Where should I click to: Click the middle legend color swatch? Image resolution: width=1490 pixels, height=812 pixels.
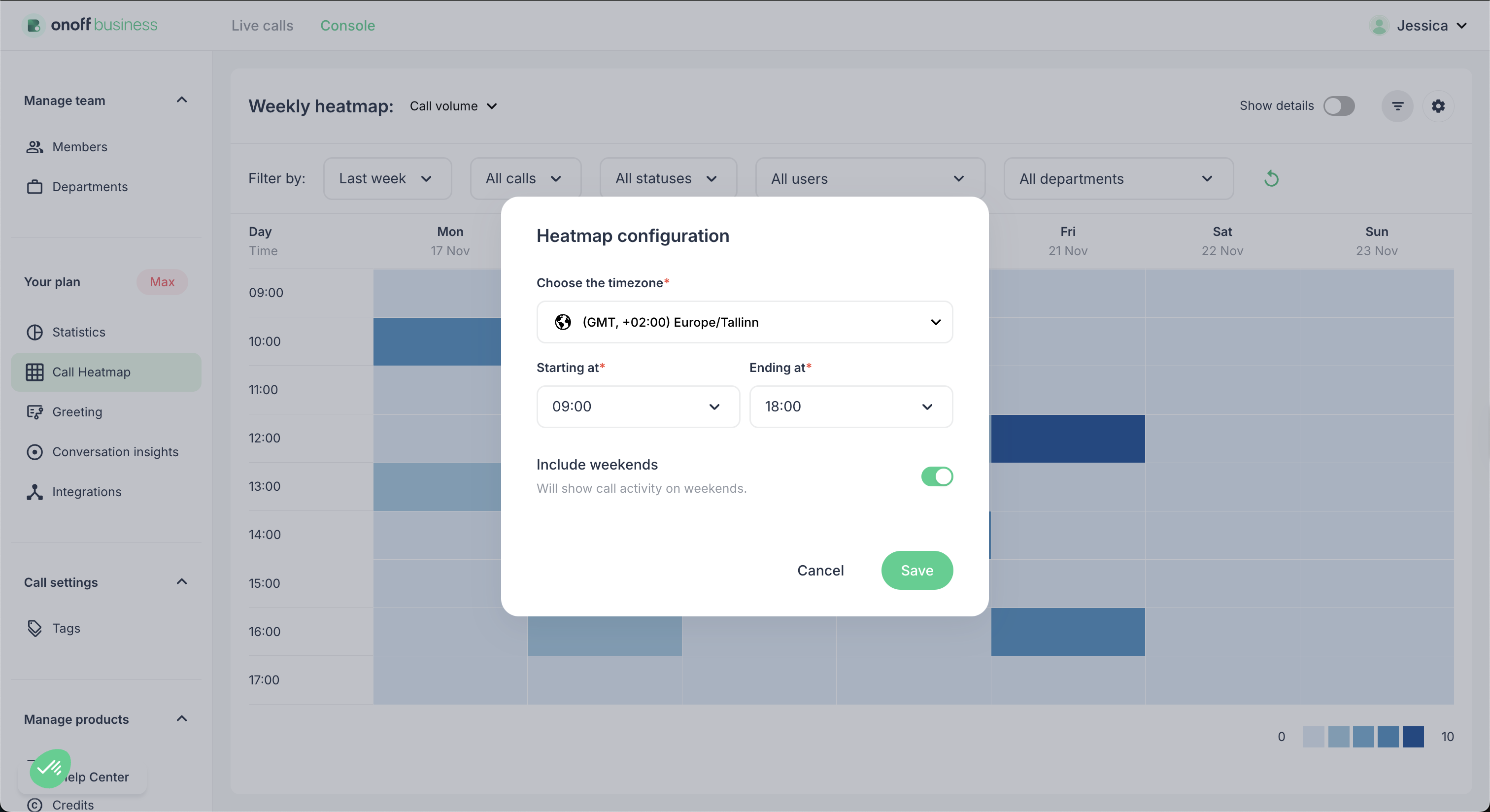tap(1363, 737)
